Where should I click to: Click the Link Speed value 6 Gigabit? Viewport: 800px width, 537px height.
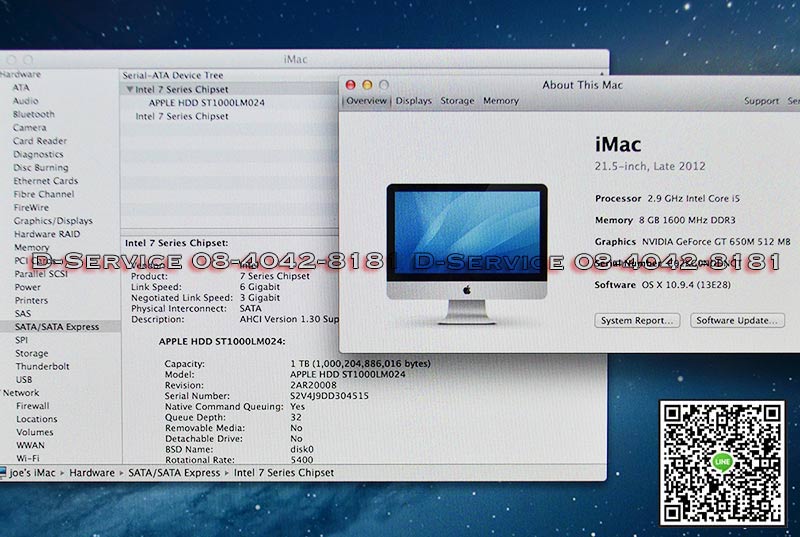click(x=260, y=287)
